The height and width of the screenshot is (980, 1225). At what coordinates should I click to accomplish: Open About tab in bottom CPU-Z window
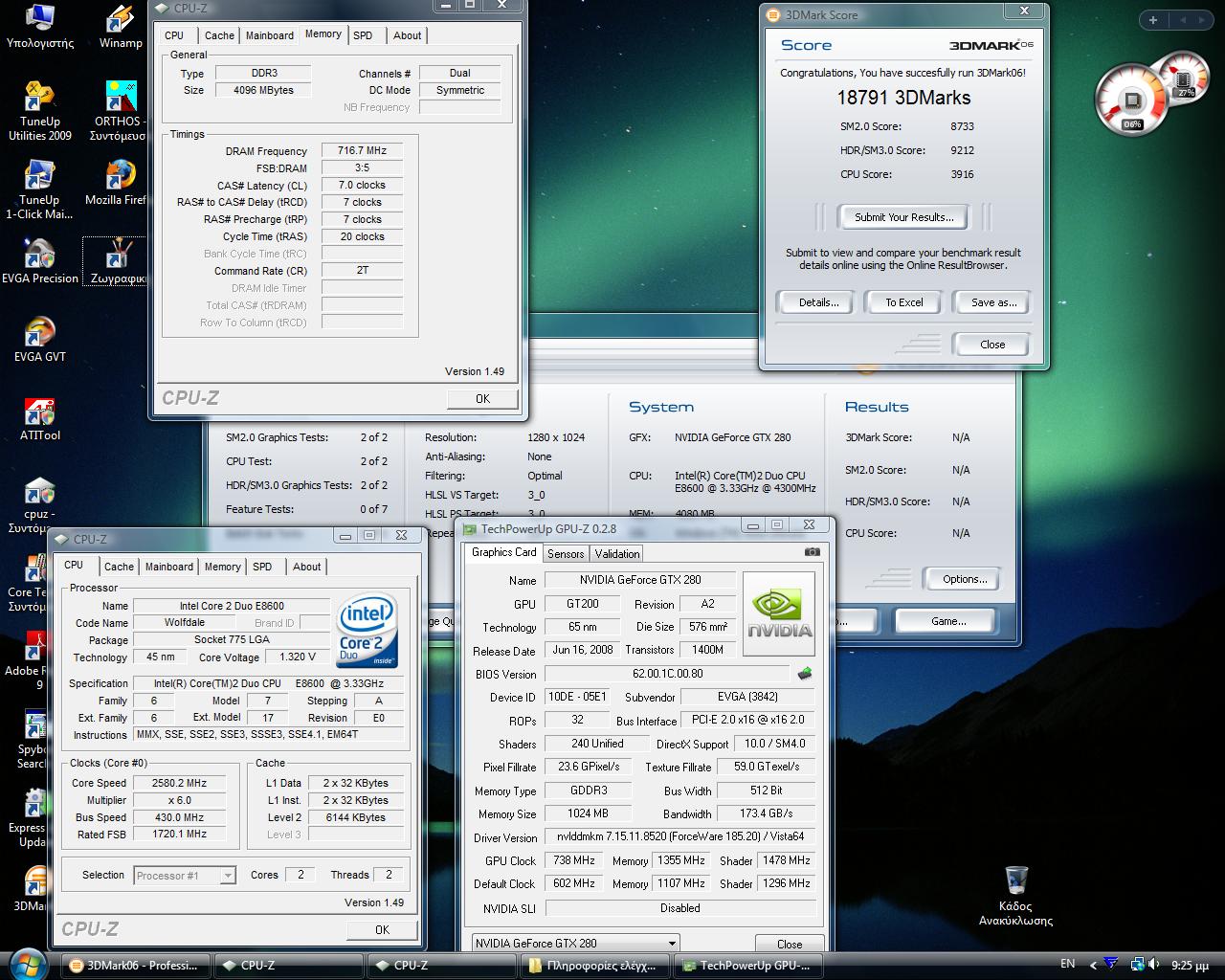(x=306, y=567)
